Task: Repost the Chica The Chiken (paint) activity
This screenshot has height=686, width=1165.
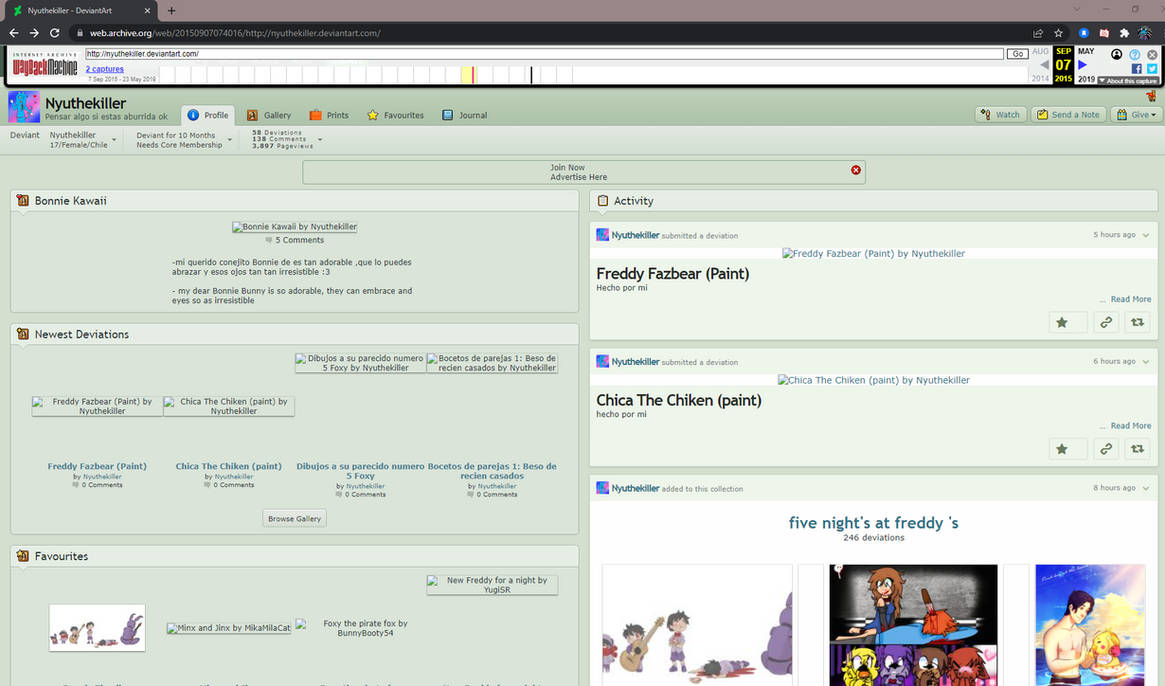Action: [1137, 448]
